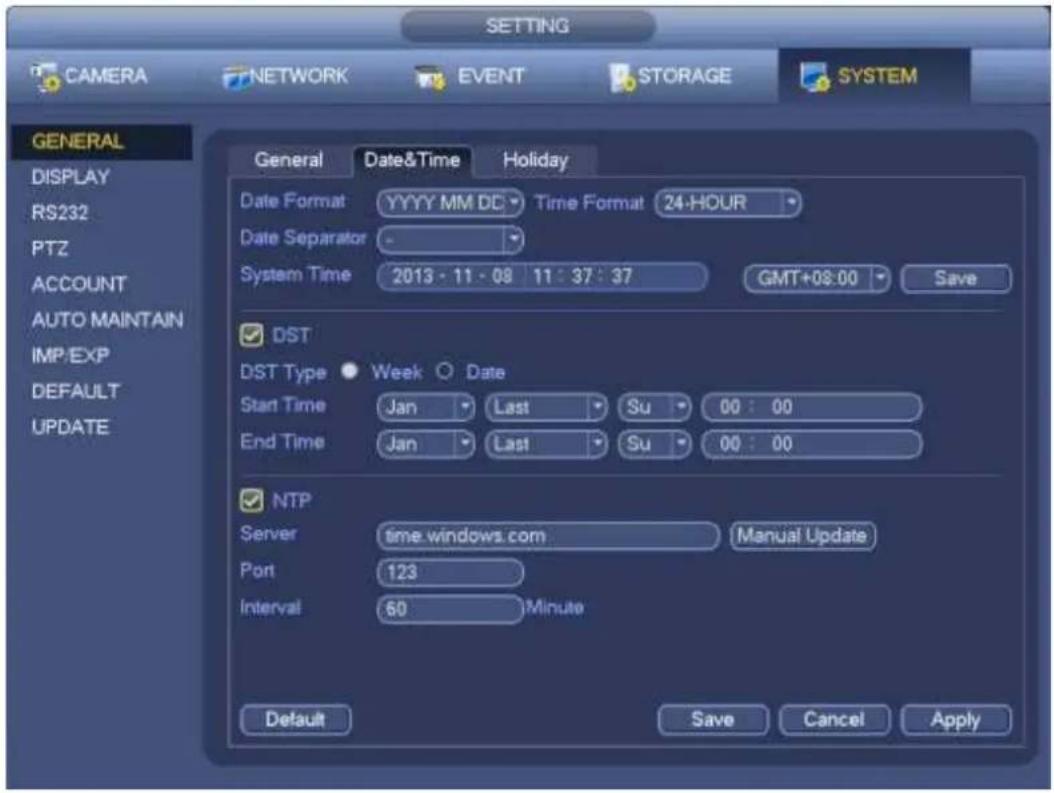1054x793 pixels.
Task: Open Start Time month dropdown
Action: (x=425, y=407)
